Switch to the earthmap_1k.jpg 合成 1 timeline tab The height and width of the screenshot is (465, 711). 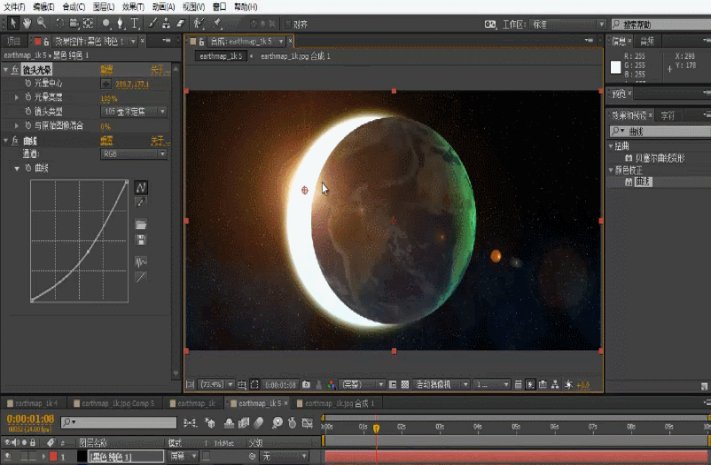pyautogui.click(x=336, y=403)
